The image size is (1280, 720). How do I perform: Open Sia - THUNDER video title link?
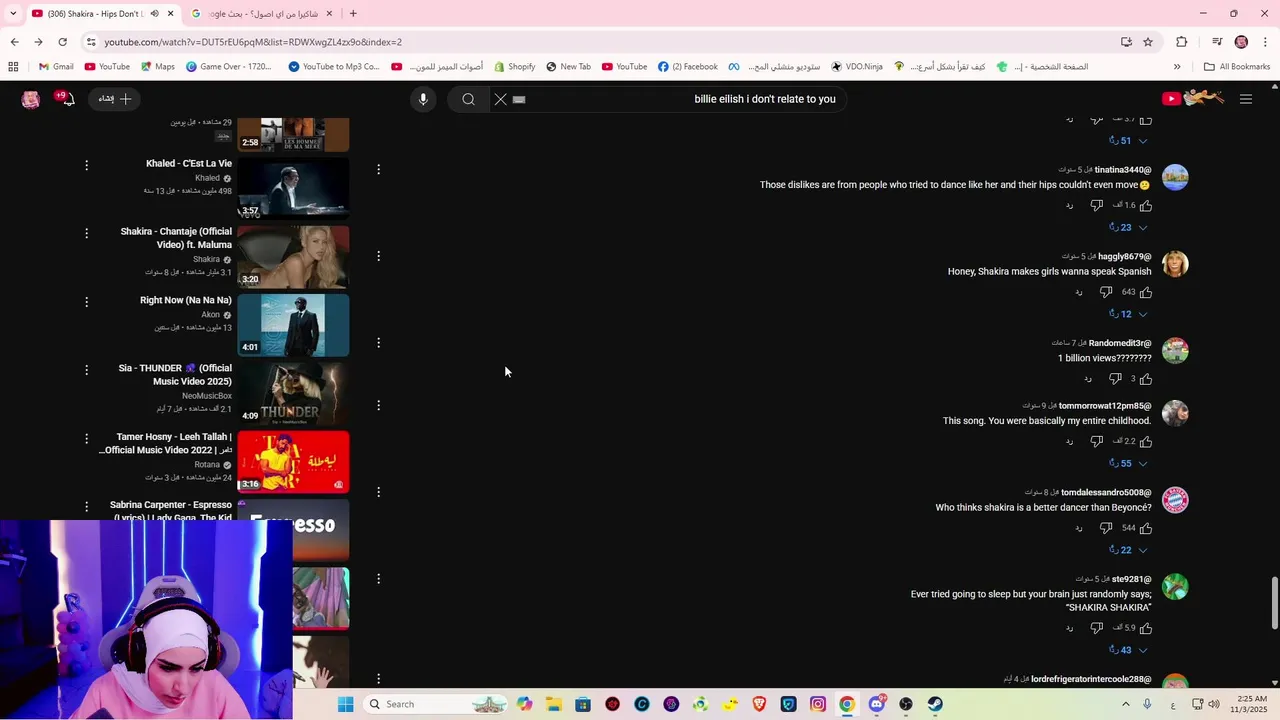click(x=175, y=374)
